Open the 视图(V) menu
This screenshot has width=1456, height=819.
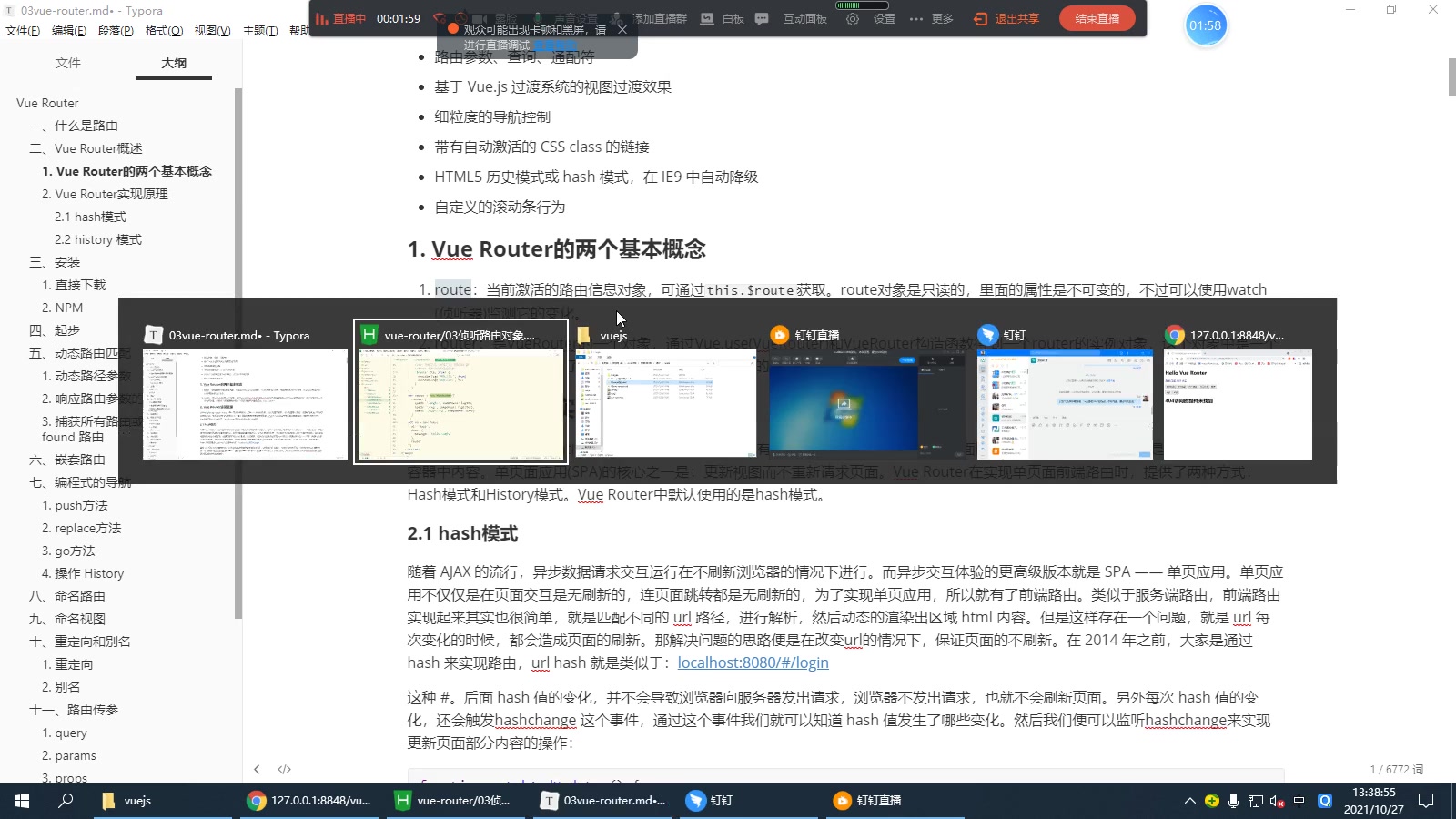212,31
